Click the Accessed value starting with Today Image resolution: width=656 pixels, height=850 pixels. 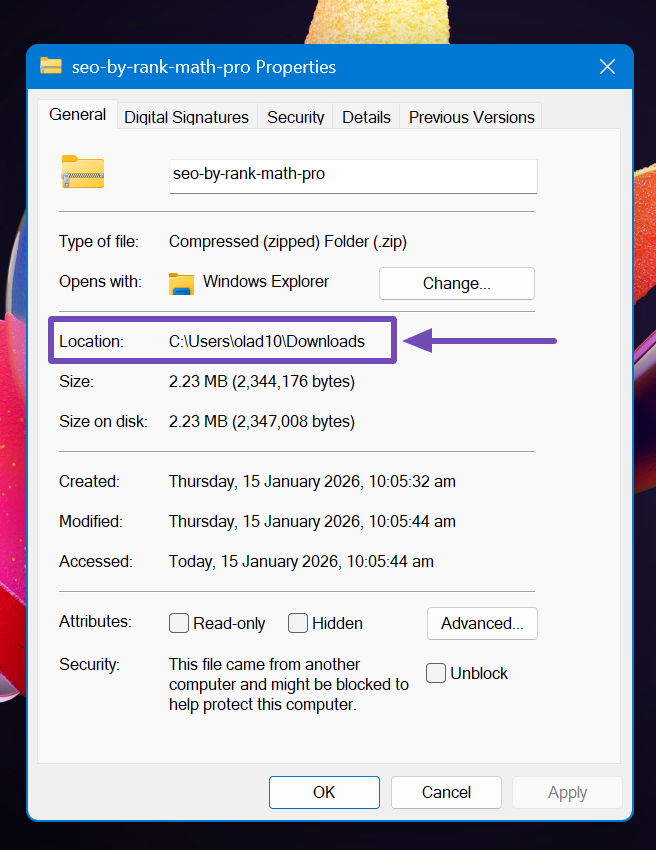301,561
